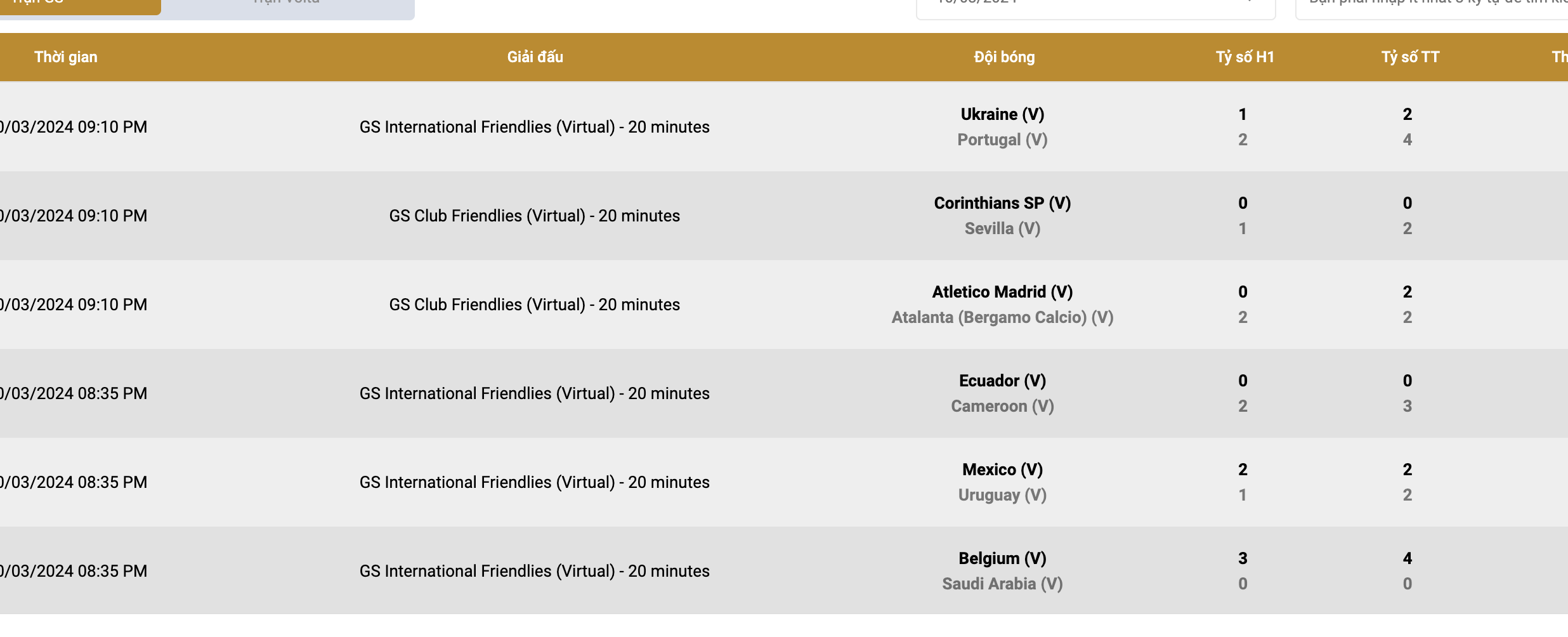Click the Belgium (V) team name
The image size is (1568, 637).
[1002, 558]
